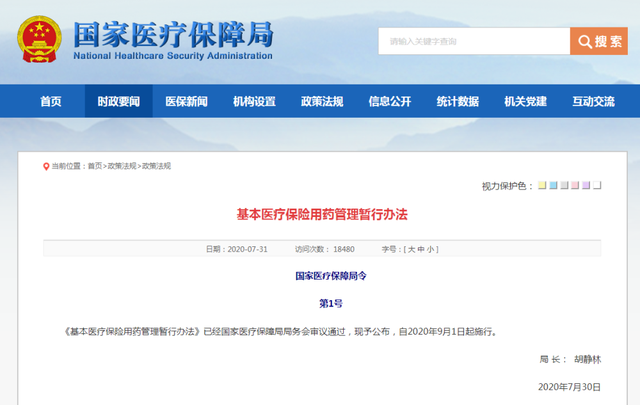Select the gray eye-protection color swatch

564,185
